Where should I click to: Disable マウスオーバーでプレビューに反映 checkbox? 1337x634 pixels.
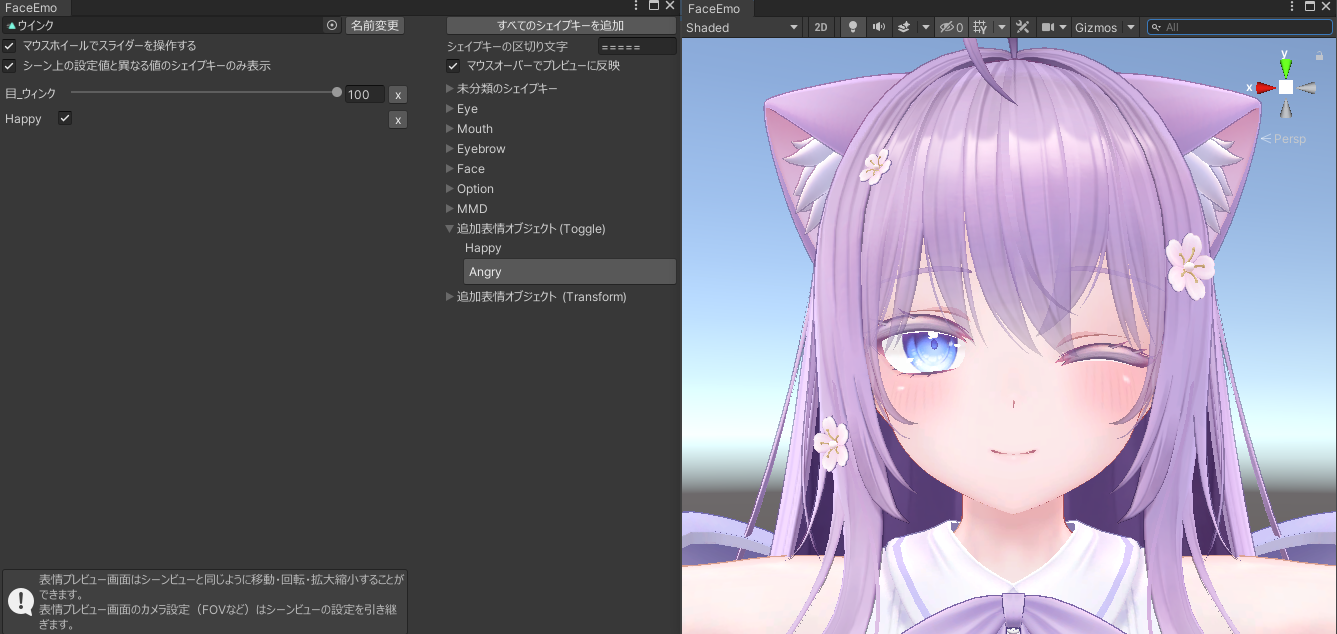coord(453,66)
